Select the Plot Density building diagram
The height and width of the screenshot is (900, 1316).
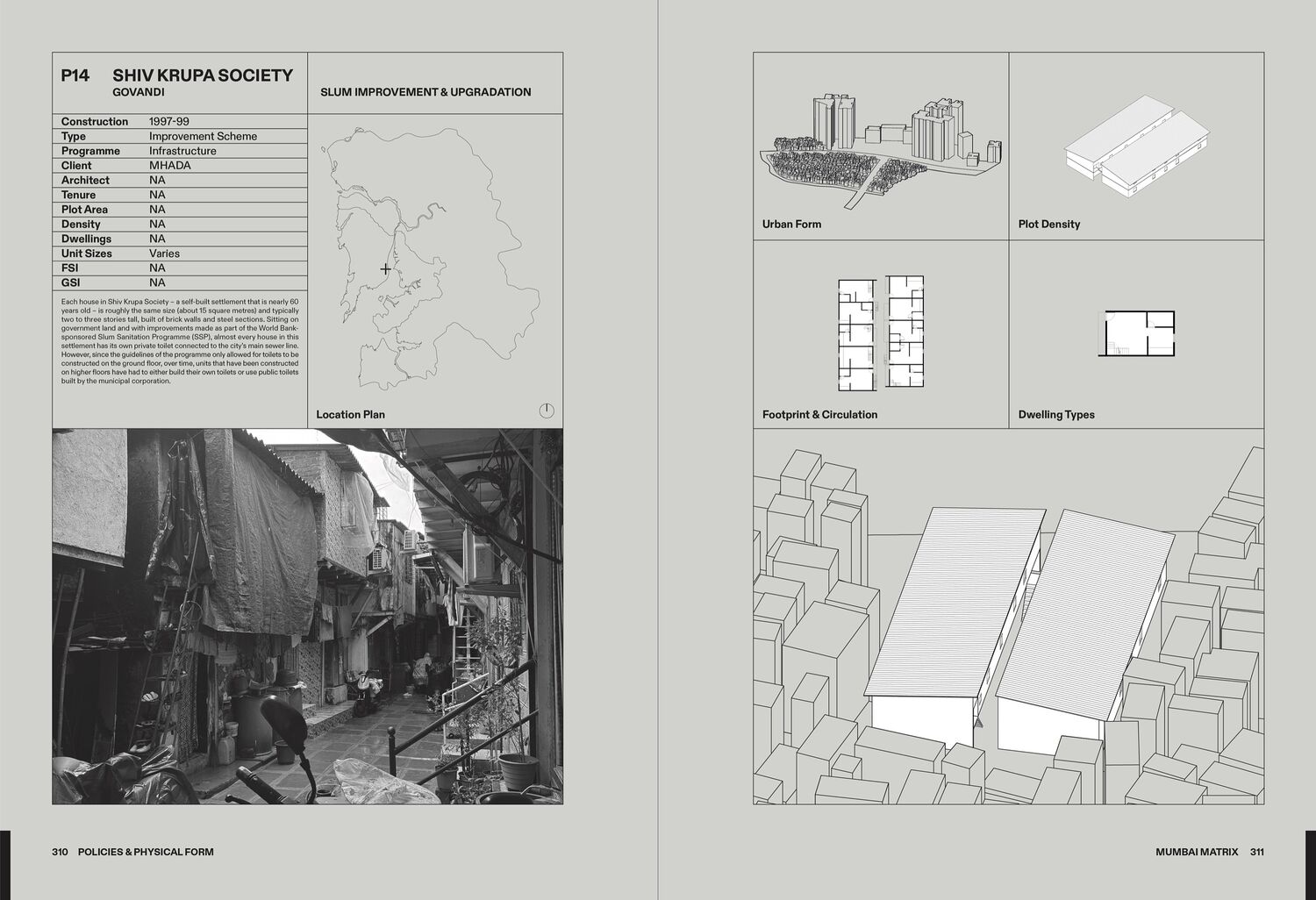coord(1136,145)
